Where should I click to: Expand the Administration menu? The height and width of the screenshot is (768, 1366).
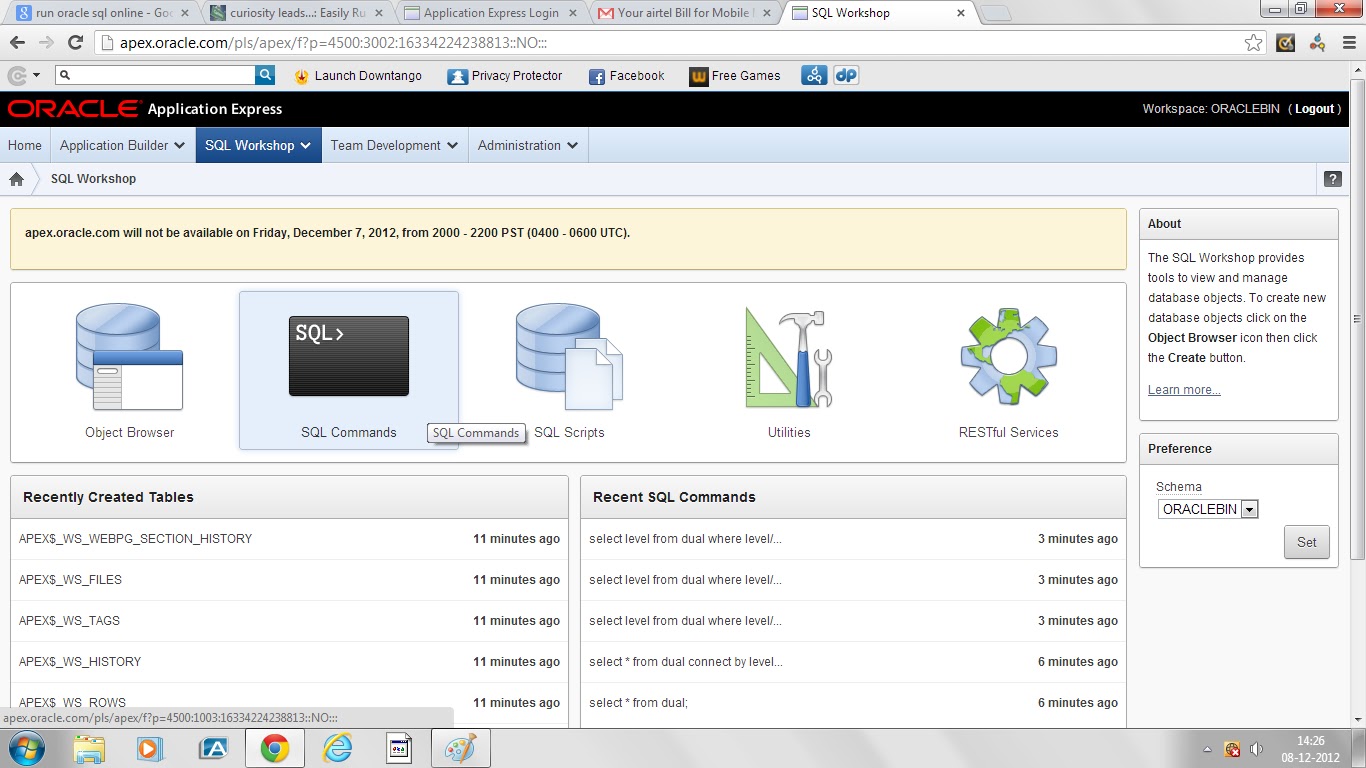[528, 145]
